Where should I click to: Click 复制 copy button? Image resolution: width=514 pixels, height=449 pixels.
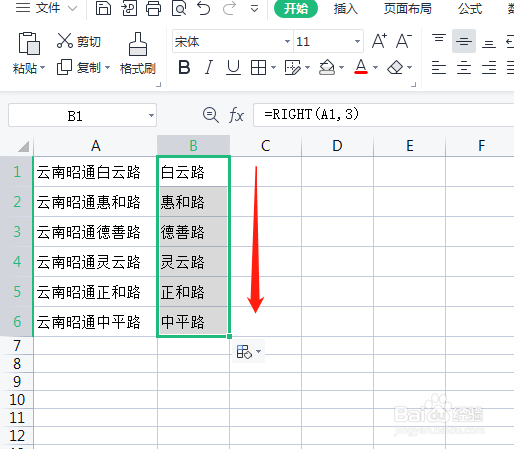pos(79,68)
